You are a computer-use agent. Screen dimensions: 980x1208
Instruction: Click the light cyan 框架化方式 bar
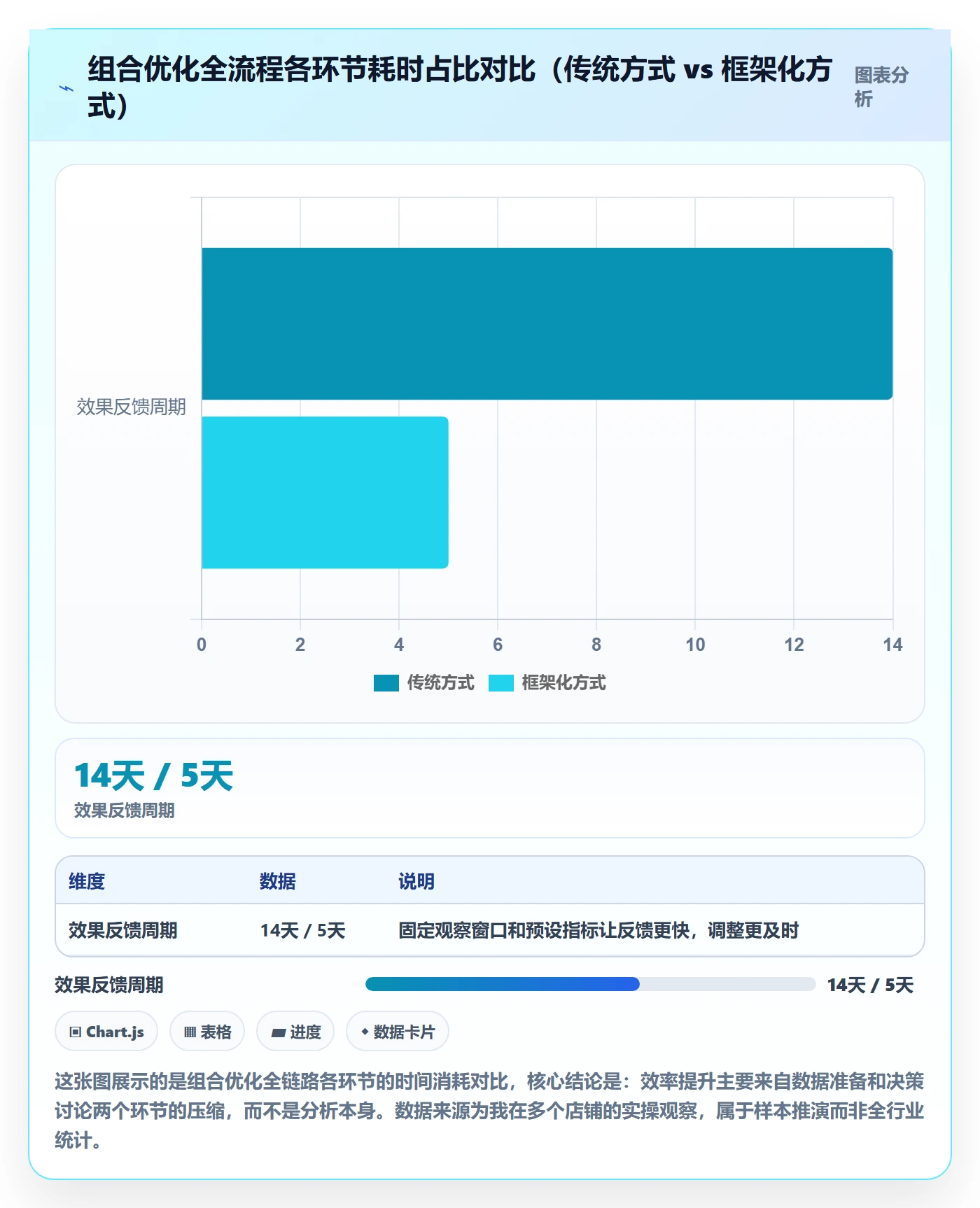325,493
